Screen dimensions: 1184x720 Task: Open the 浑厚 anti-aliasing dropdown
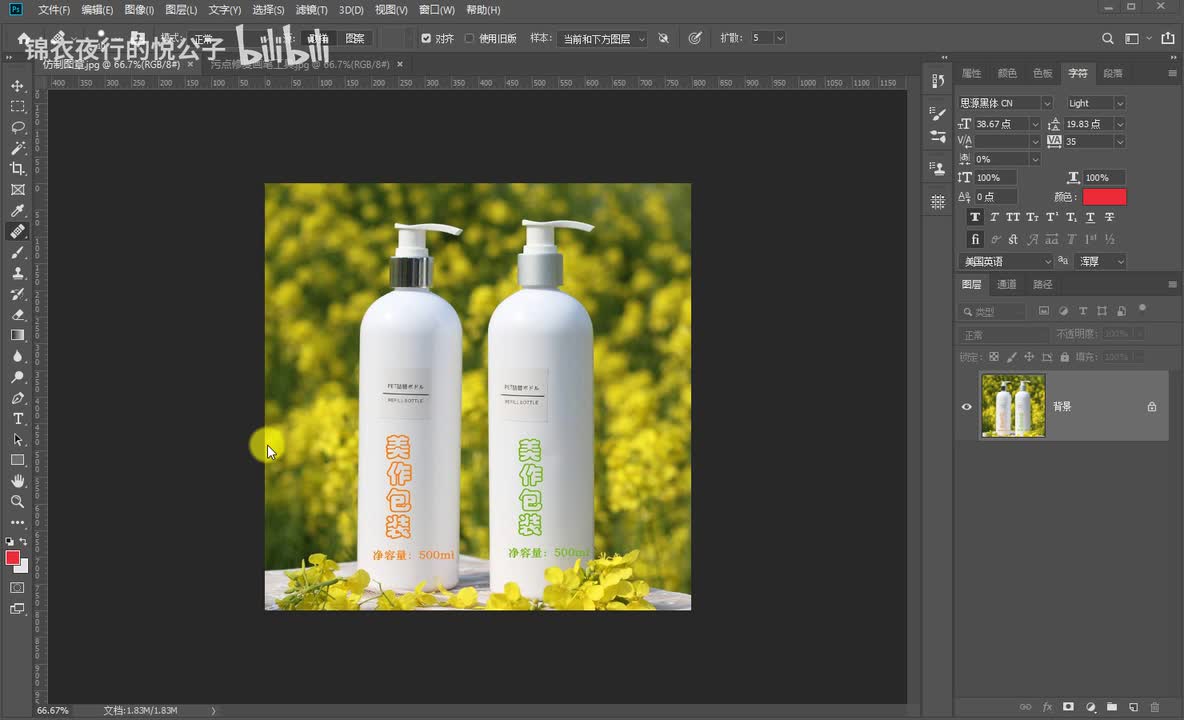[x=1101, y=261]
